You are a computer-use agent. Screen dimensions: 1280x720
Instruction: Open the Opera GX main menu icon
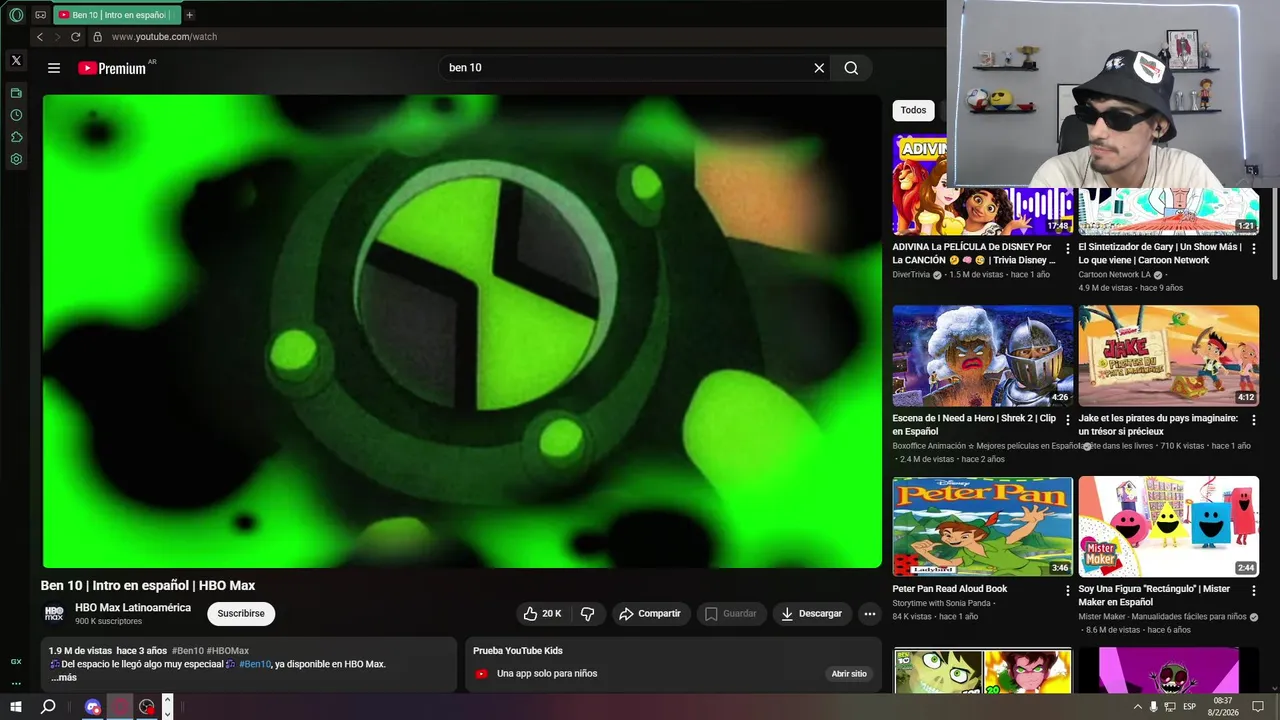16,15
